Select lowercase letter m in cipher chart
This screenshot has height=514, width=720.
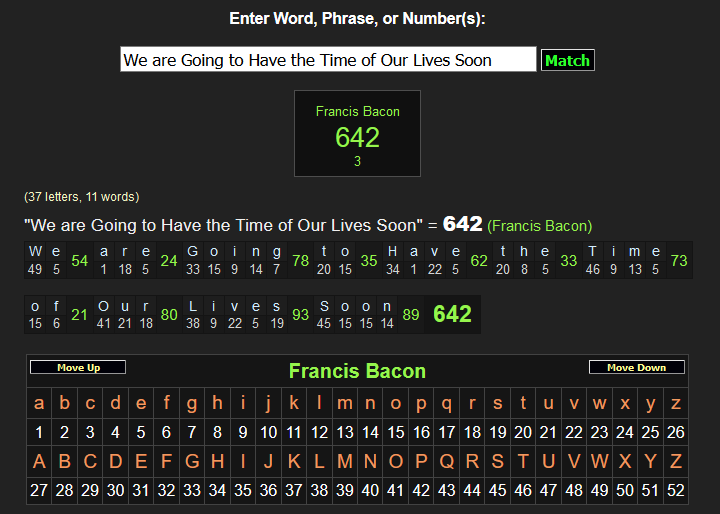pyautogui.click(x=345, y=404)
